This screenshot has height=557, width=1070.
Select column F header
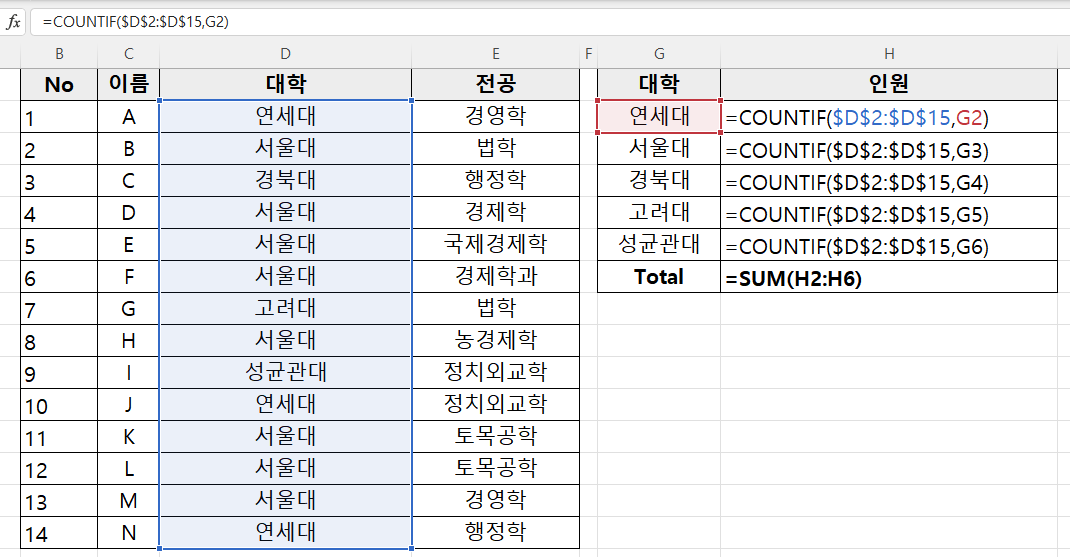pyautogui.click(x=588, y=54)
